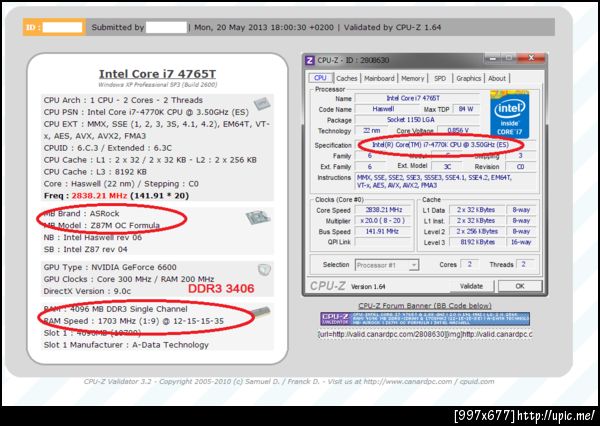The height and width of the screenshot is (426, 600).
Task: Click the orange ID field at top
Action: tap(54, 27)
